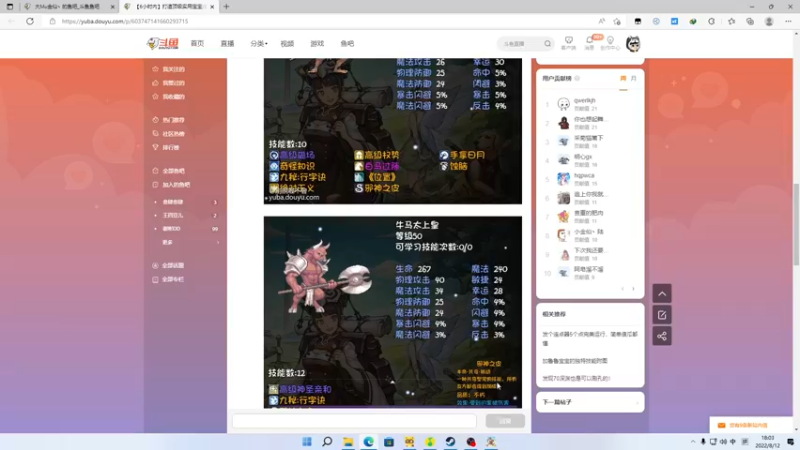Click the Douyu logo in the header
The image size is (800, 450).
click(162, 44)
